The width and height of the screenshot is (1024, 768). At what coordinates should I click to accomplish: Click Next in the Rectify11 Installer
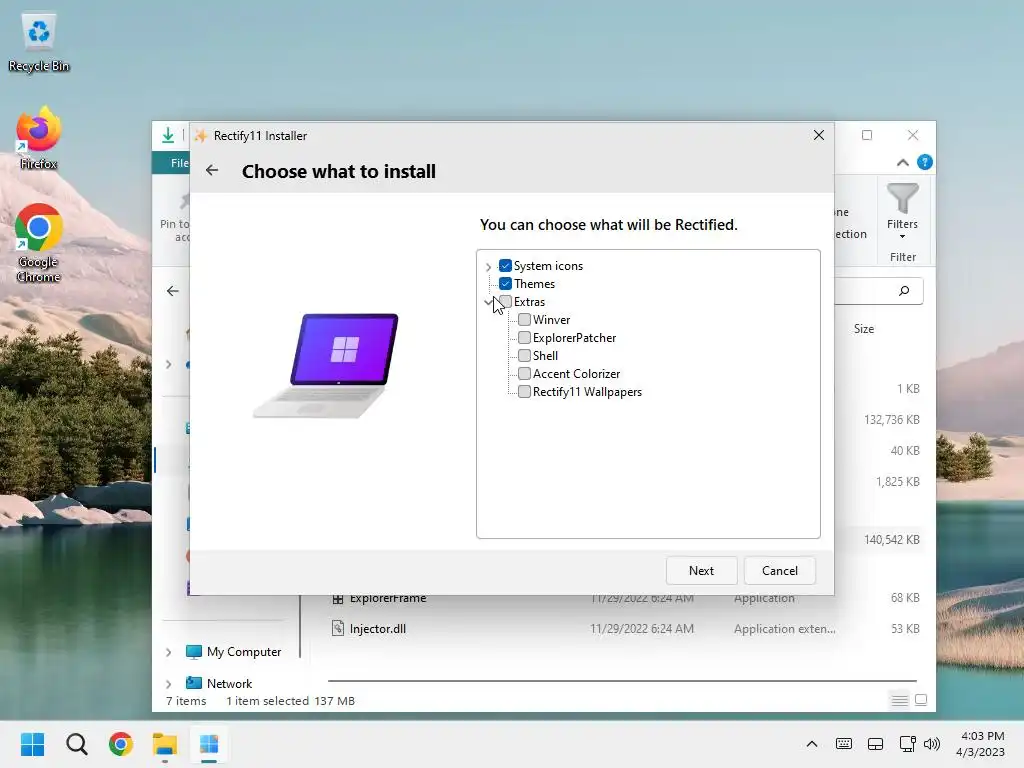(x=701, y=570)
